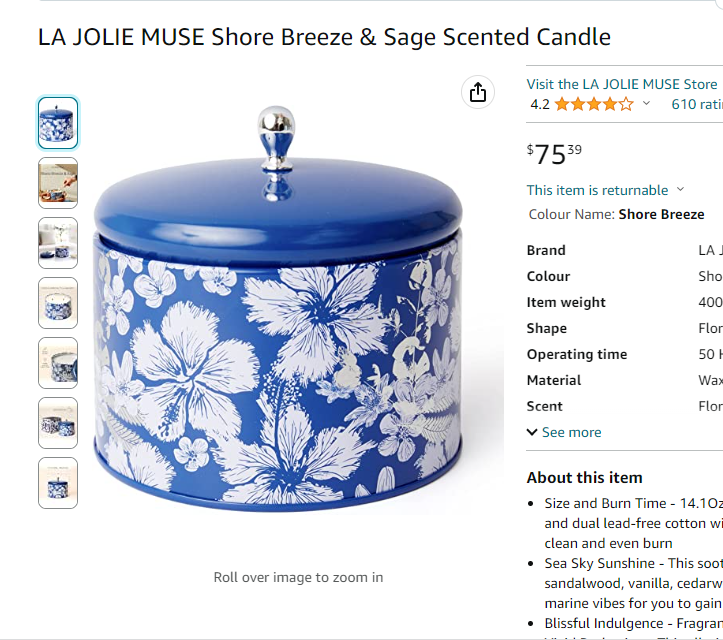Expand 'See more' product details
The width and height of the screenshot is (723, 640).
point(564,432)
